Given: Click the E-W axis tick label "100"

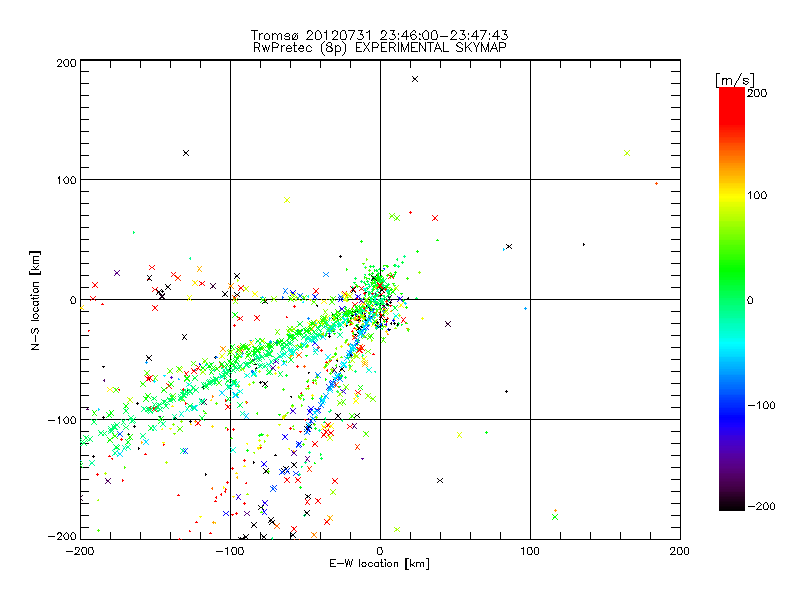Looking at the screenshot, I should pyautogui.click(x=530, y=551).
